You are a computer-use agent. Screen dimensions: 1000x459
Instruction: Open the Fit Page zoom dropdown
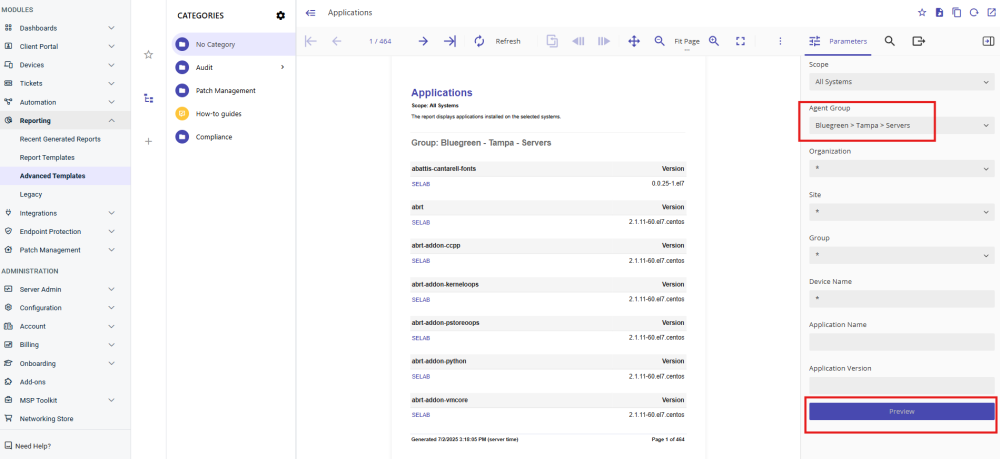[687, 41]
